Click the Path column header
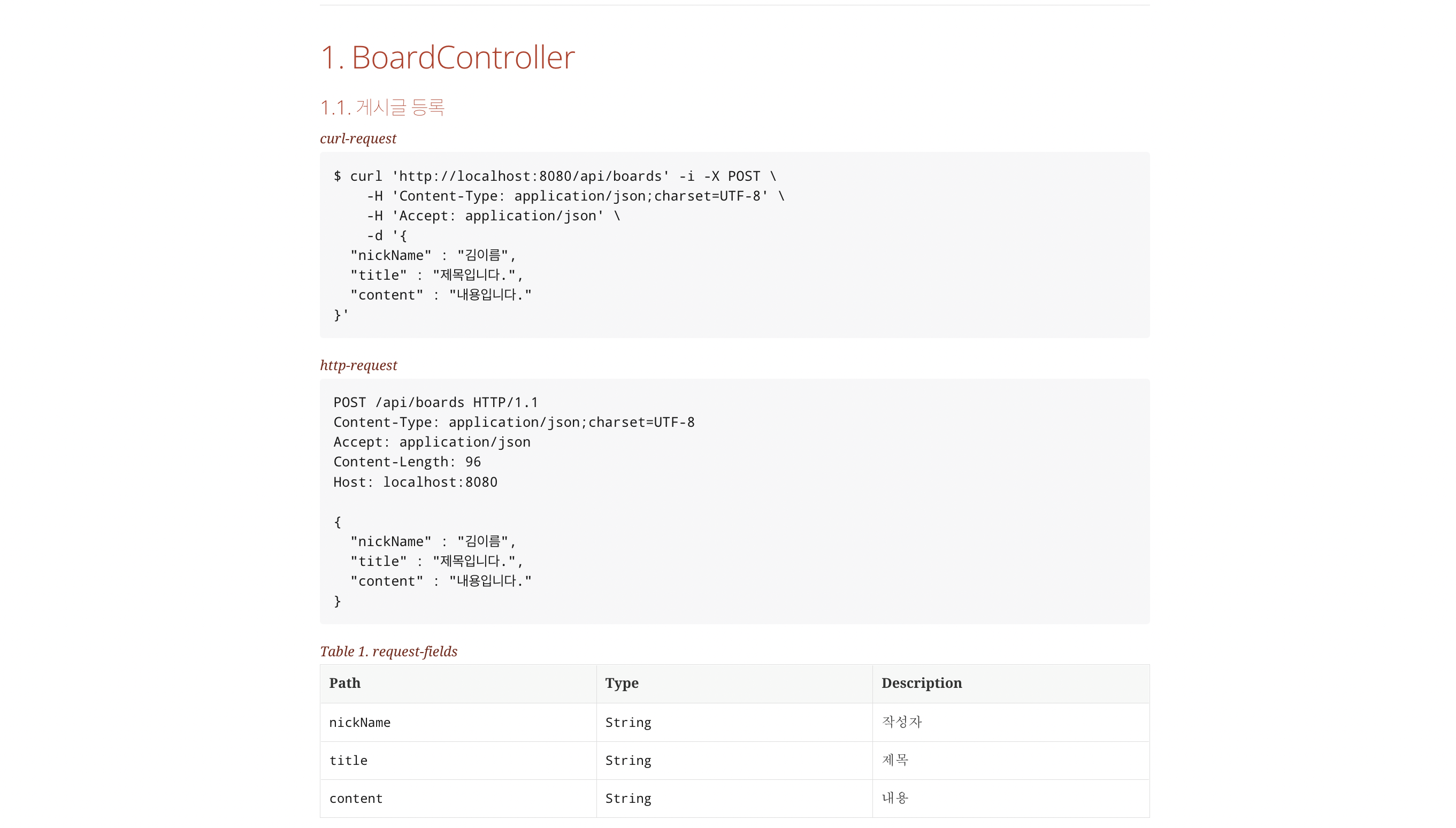 coord(344,683)
